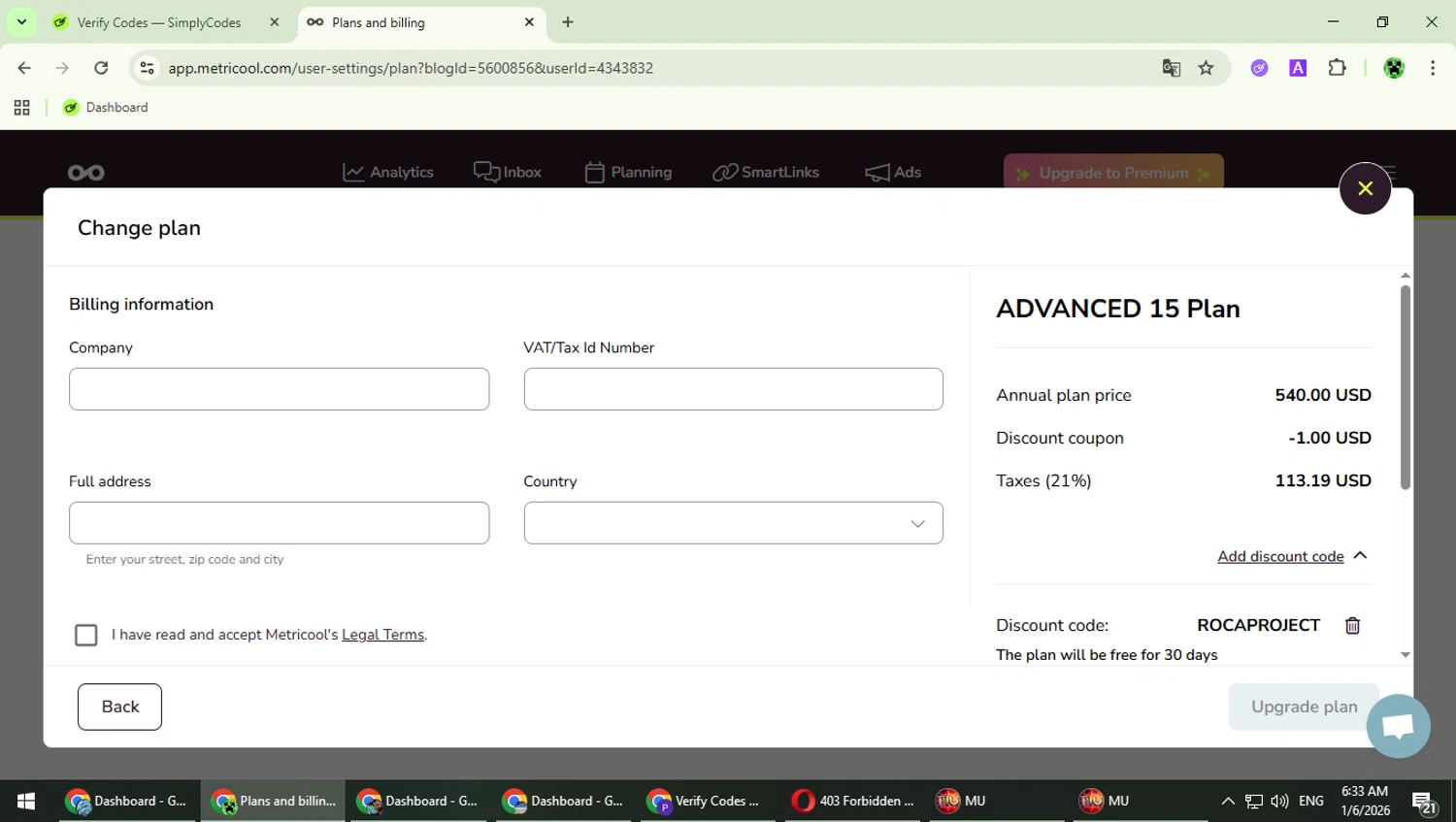This screenshot has width=1456, height=822.
Task: Open a new browser tab
Action: coord(568,22)
